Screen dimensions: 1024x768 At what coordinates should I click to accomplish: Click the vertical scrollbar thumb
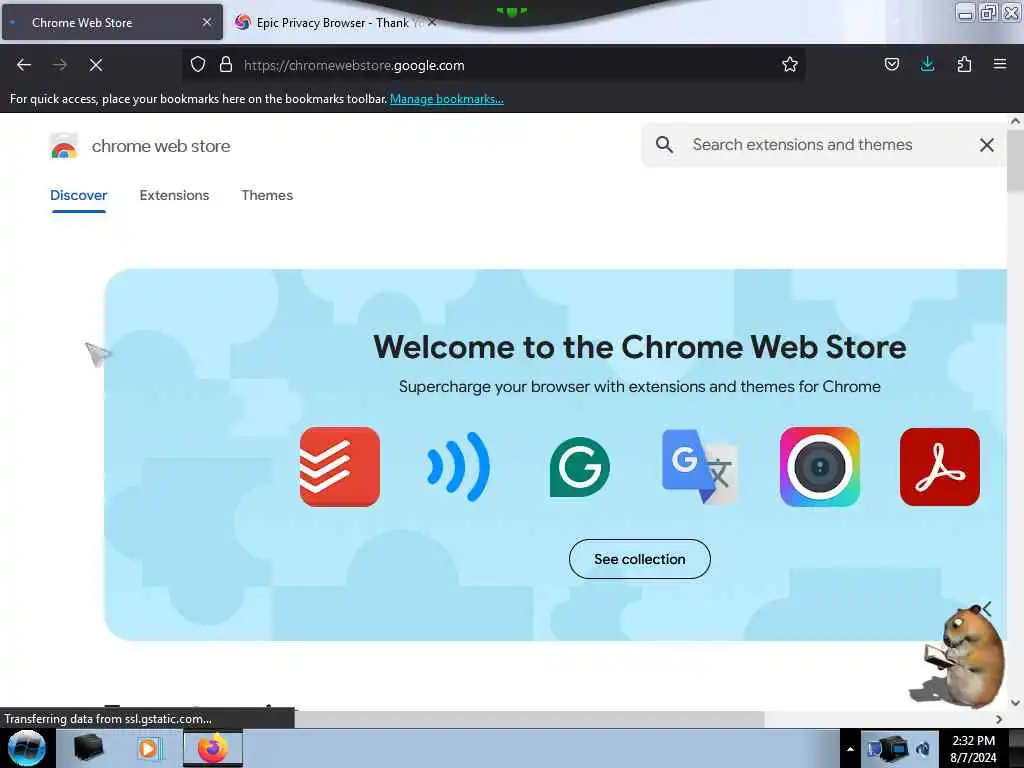pyautogui.click(x=1015, y=161)
